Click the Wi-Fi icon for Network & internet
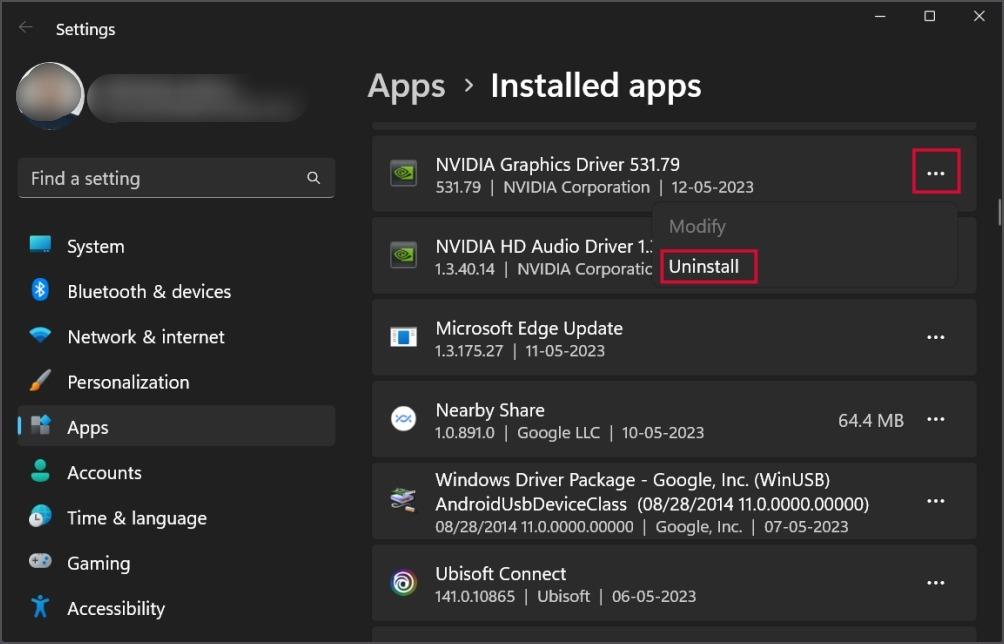The height and width of the screenshot is (644, 1004). [x=40, y=335]
